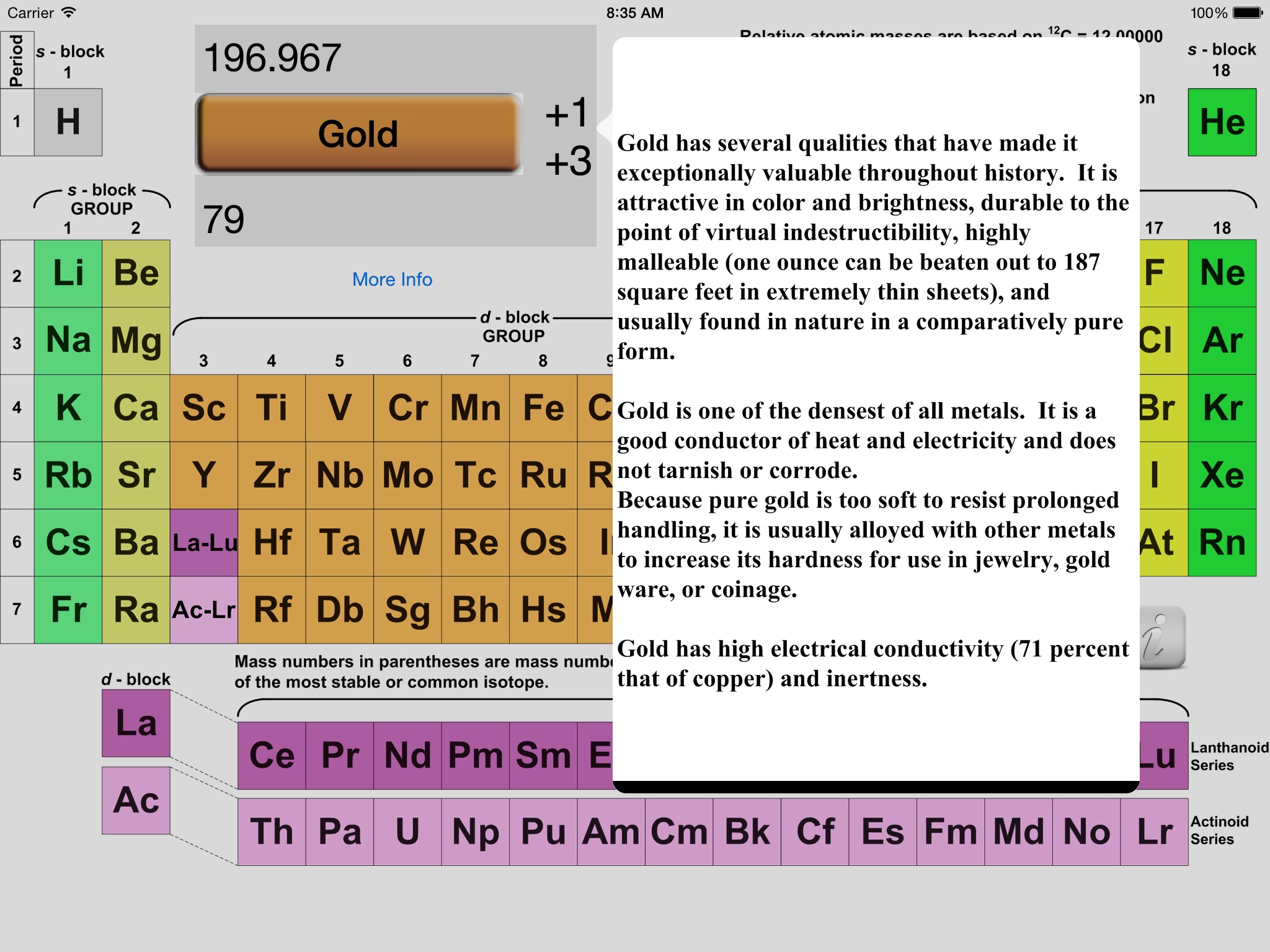The height and width of the screenshot is (952, 1270).
Task: Tap the Gold element name button
Action: pyautogui.click(x=359, y=133)
